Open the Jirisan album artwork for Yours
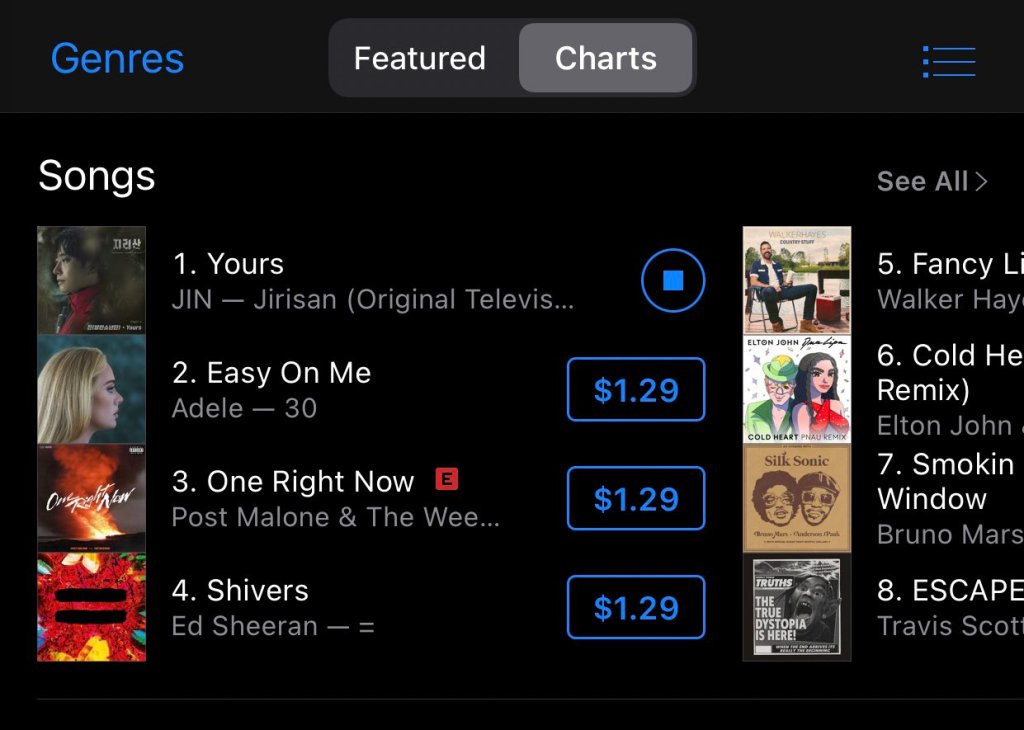Screen dimensions: 1024x730 (x=92, y=280)
